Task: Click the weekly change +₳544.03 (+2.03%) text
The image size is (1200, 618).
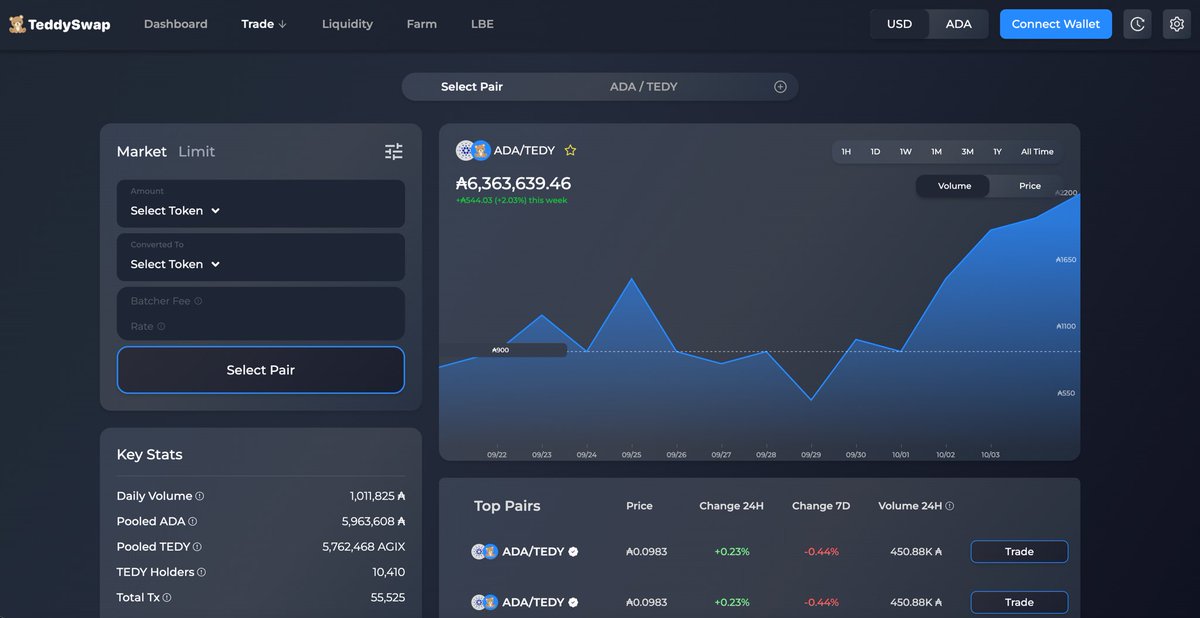Action: point(511,201)
